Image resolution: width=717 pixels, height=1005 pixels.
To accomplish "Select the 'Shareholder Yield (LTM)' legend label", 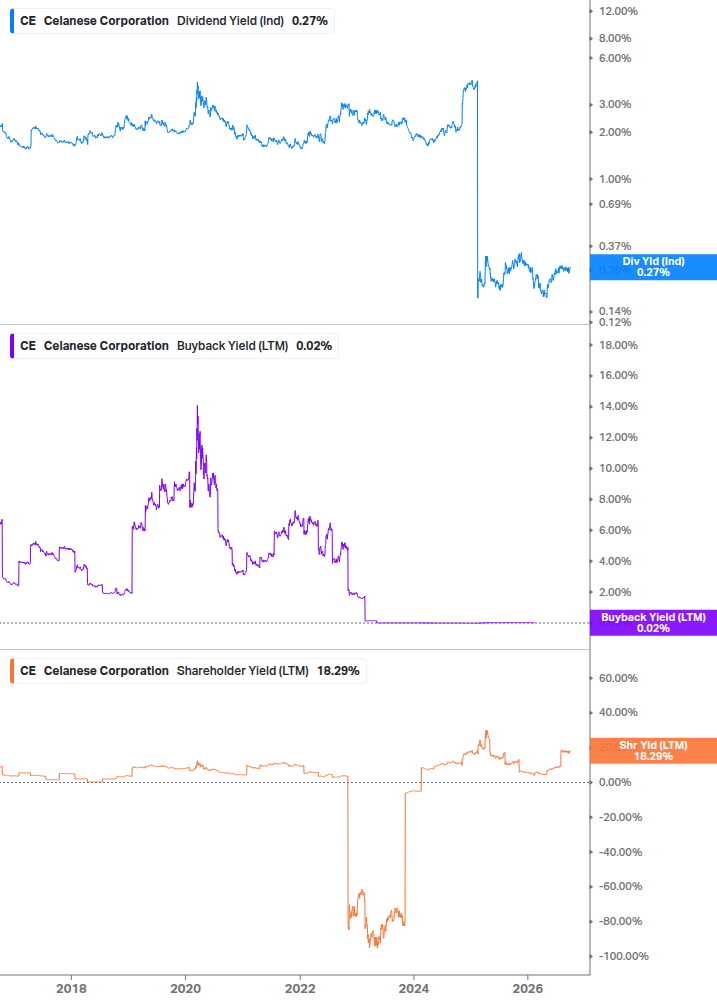I will pyautogui.click(x=242, y=671).
